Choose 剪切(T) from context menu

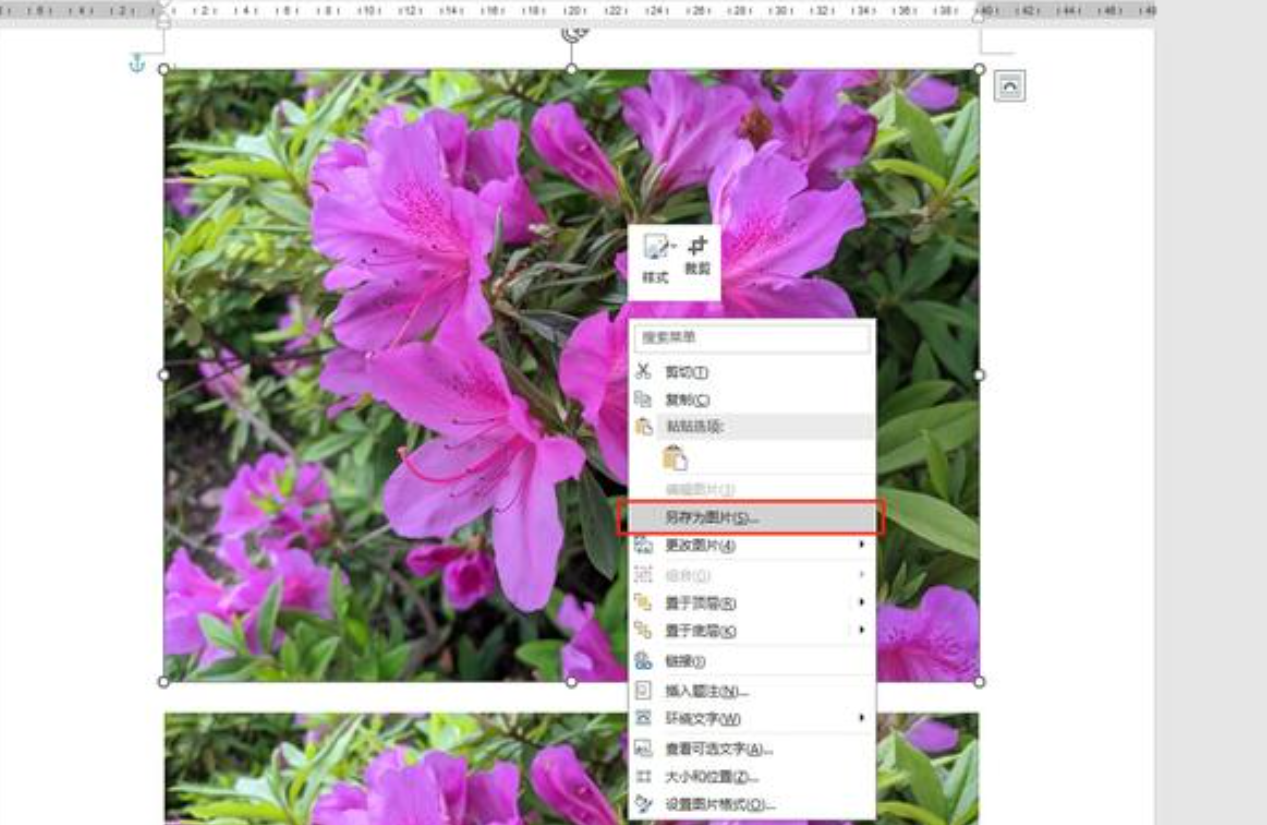click(752, 372)
